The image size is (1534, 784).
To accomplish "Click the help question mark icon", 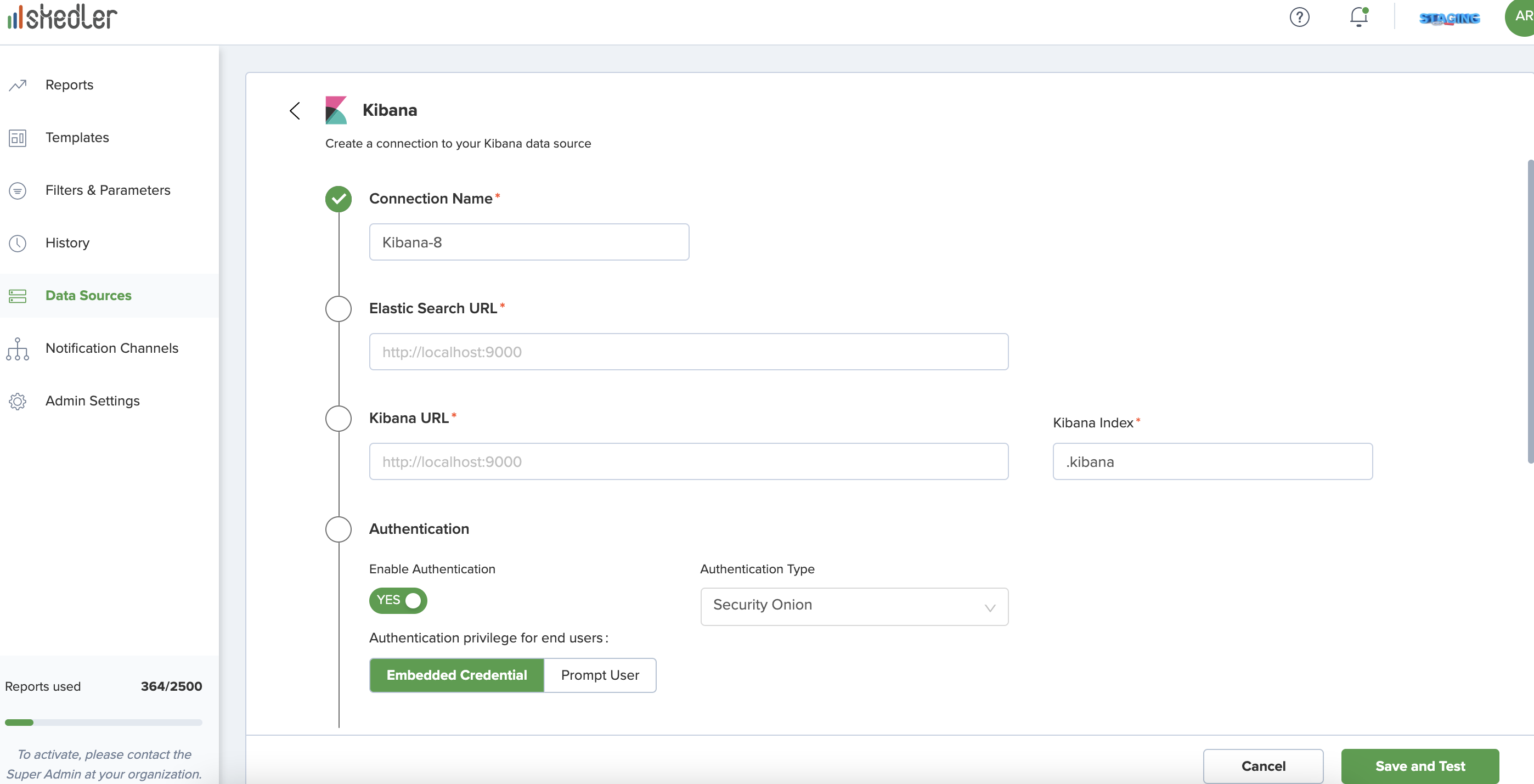I will [1299, 16].
